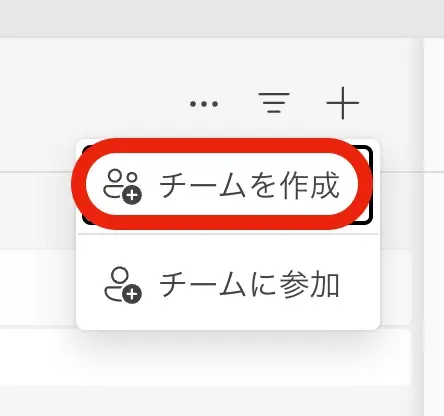Click the filter icon with three lines
This screenshot has height=416, width=444.
pyautogui.click(x=274, y=103)
